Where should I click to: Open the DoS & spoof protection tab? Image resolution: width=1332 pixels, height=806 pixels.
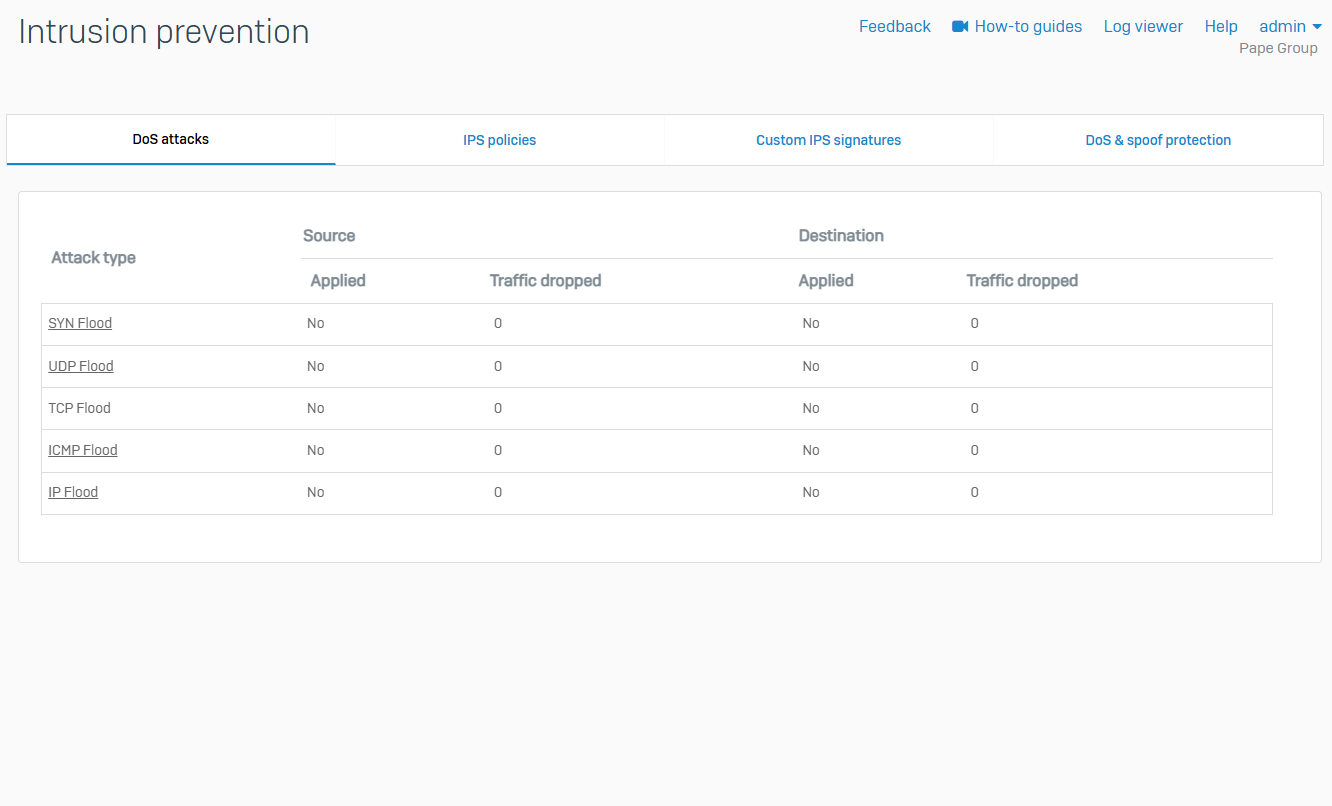coord(1158,141)
